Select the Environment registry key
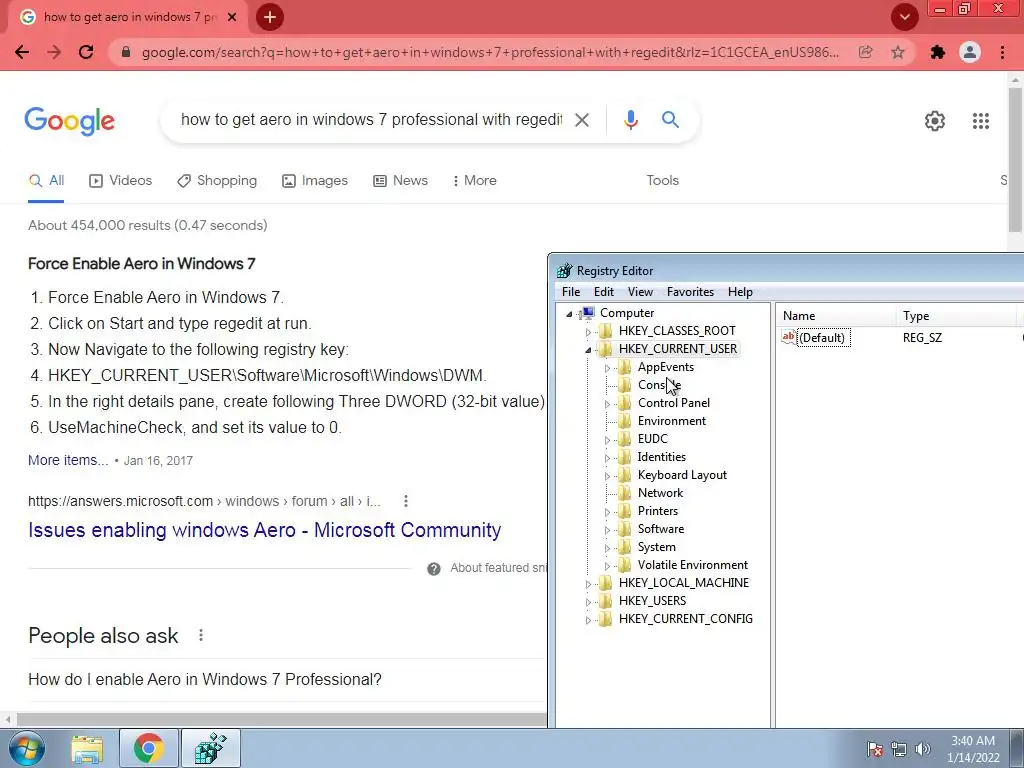The height and width of the screenshot is (768, 1024). tap(671, 421)
